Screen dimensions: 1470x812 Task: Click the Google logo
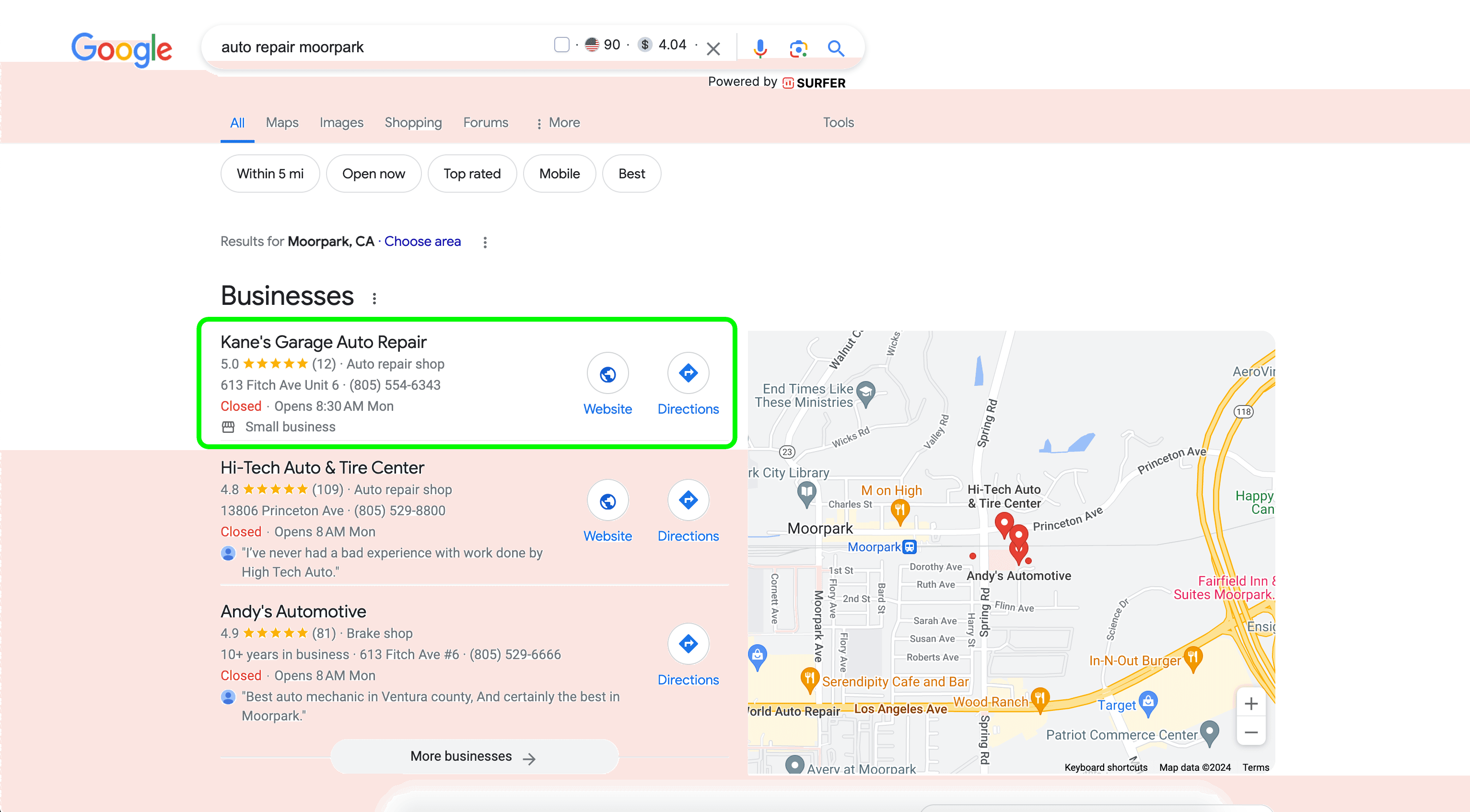(122, 50)
